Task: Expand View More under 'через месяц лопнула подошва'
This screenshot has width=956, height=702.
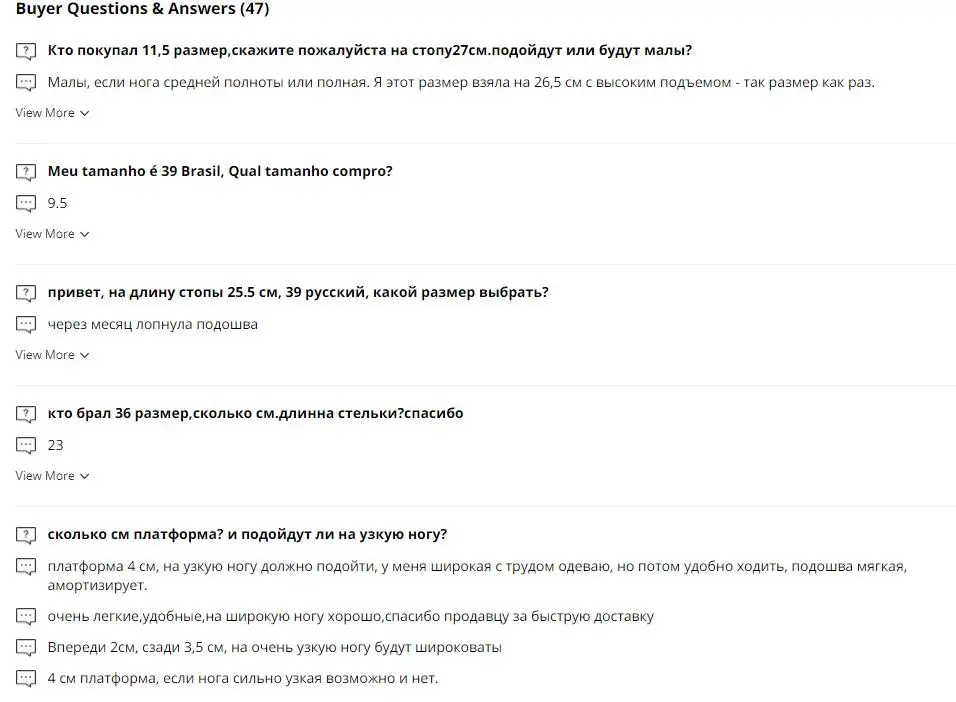Action: coord(52,355)
